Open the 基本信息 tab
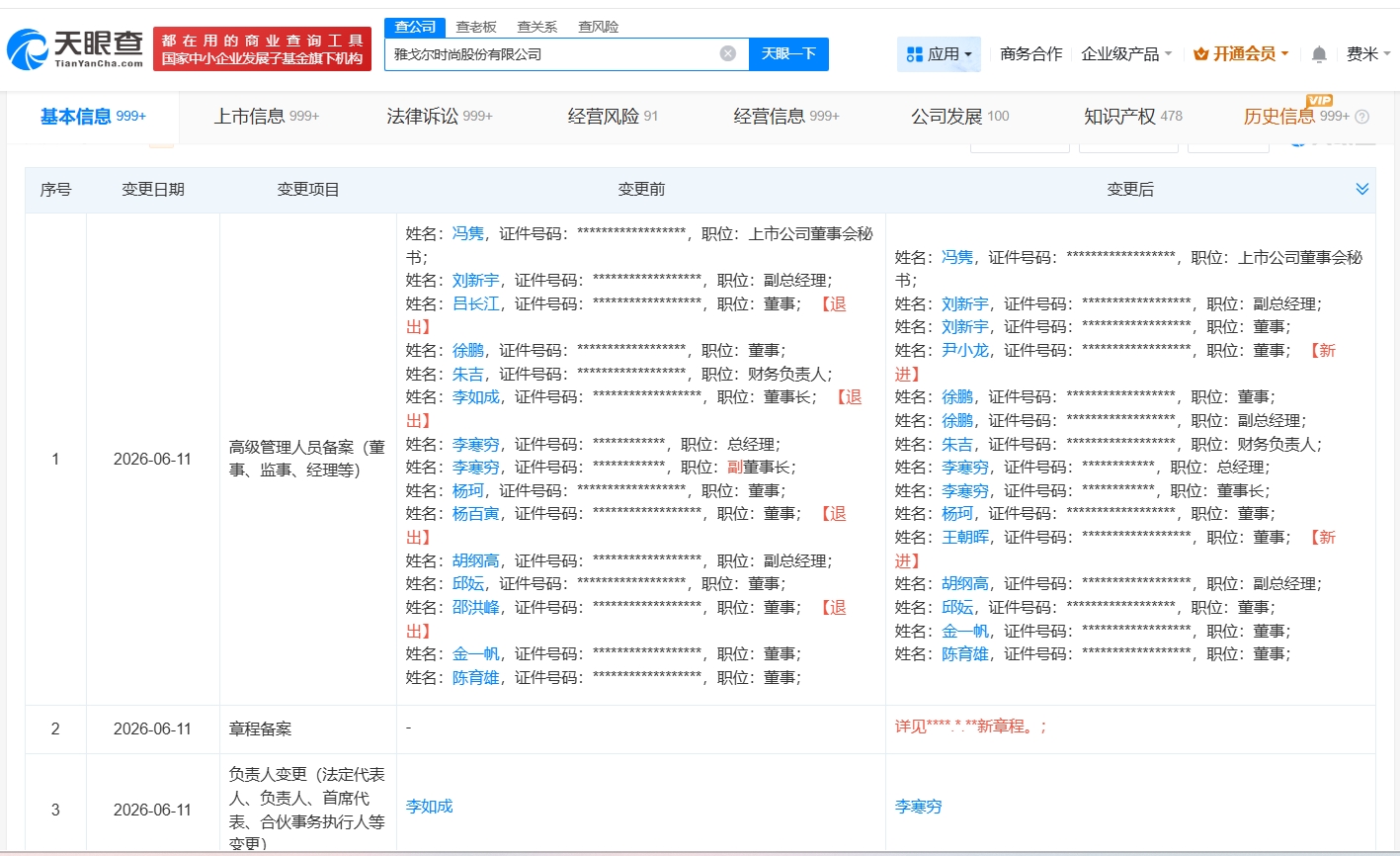The height and width of the screenshot is (856, 1400). [x=93, y=117]
